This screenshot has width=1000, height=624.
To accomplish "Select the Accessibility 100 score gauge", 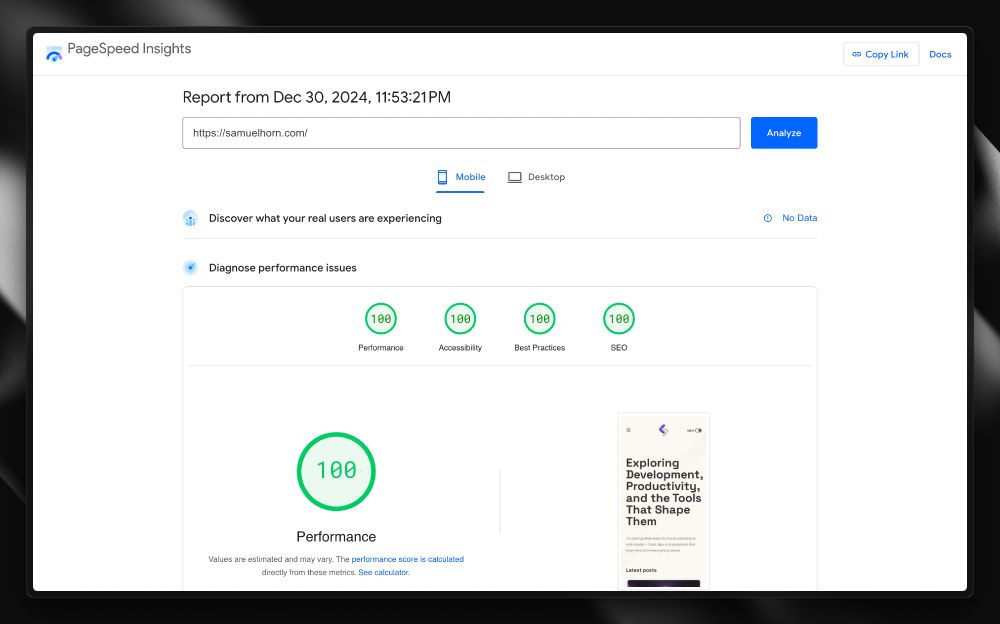I will [x=460, y=318].
